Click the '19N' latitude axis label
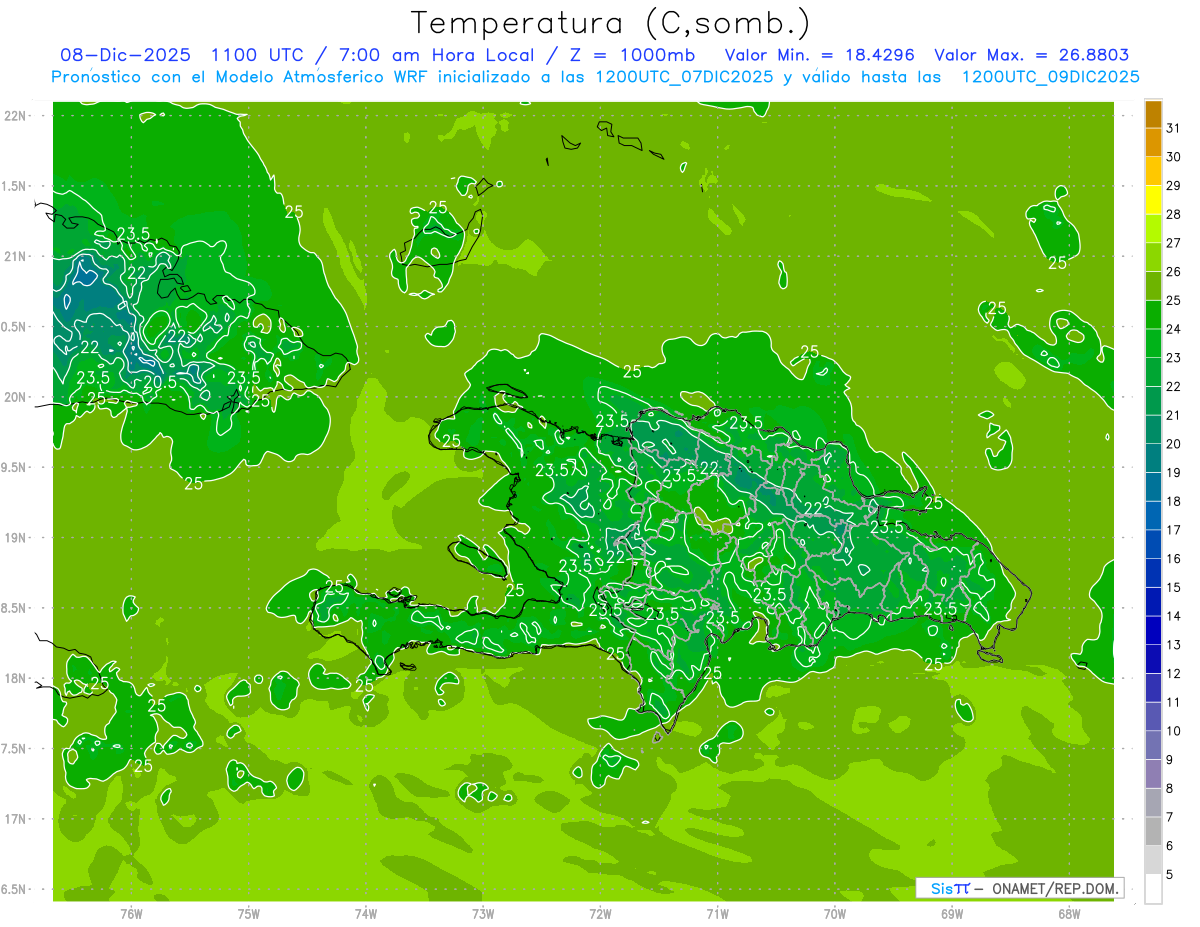The image size is (1200, 927). coord(17,538)
